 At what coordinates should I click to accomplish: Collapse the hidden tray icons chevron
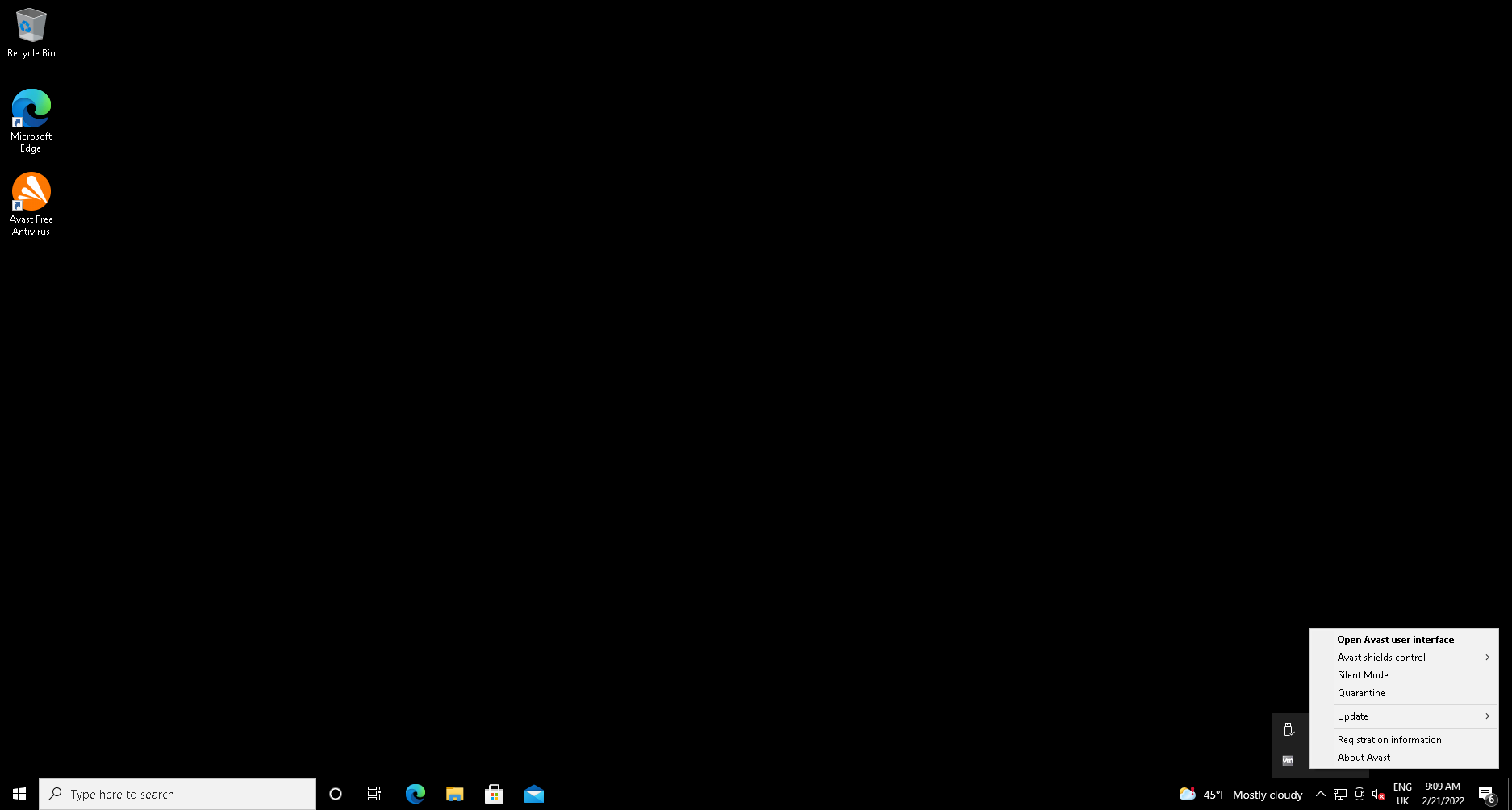point(1320,794)
